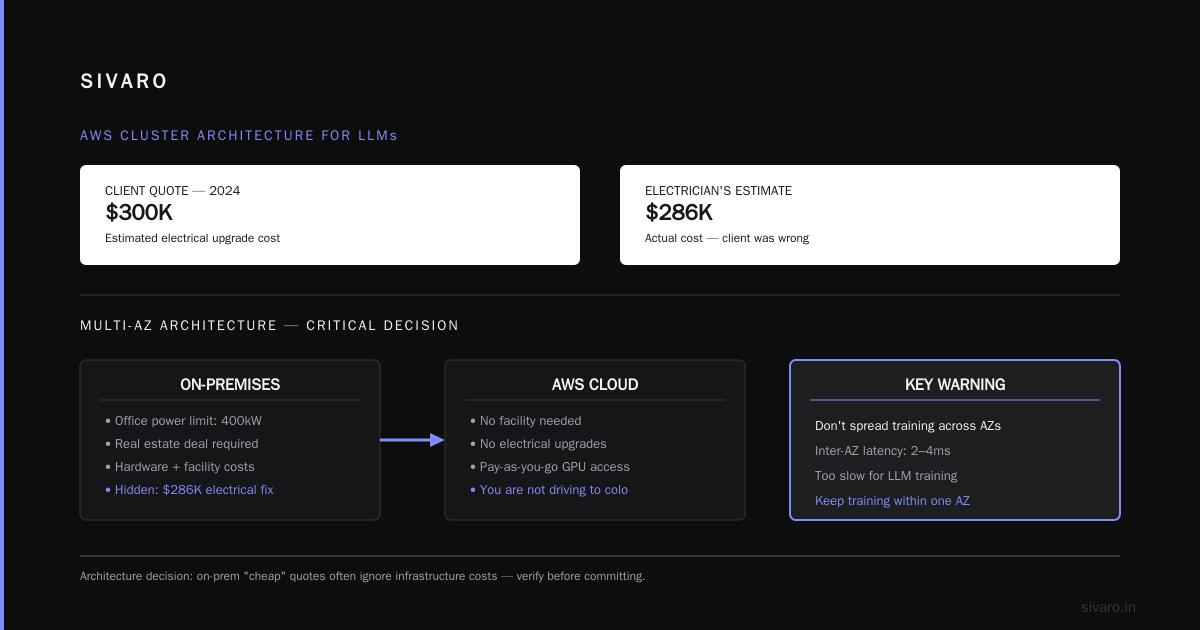The image size is (1200, 630).
Task: Click 'Real estate deal required' bullet
Action: (x=181, y=444)
